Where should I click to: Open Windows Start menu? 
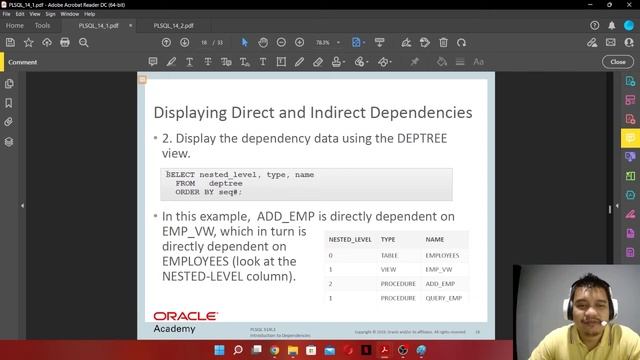219,350
